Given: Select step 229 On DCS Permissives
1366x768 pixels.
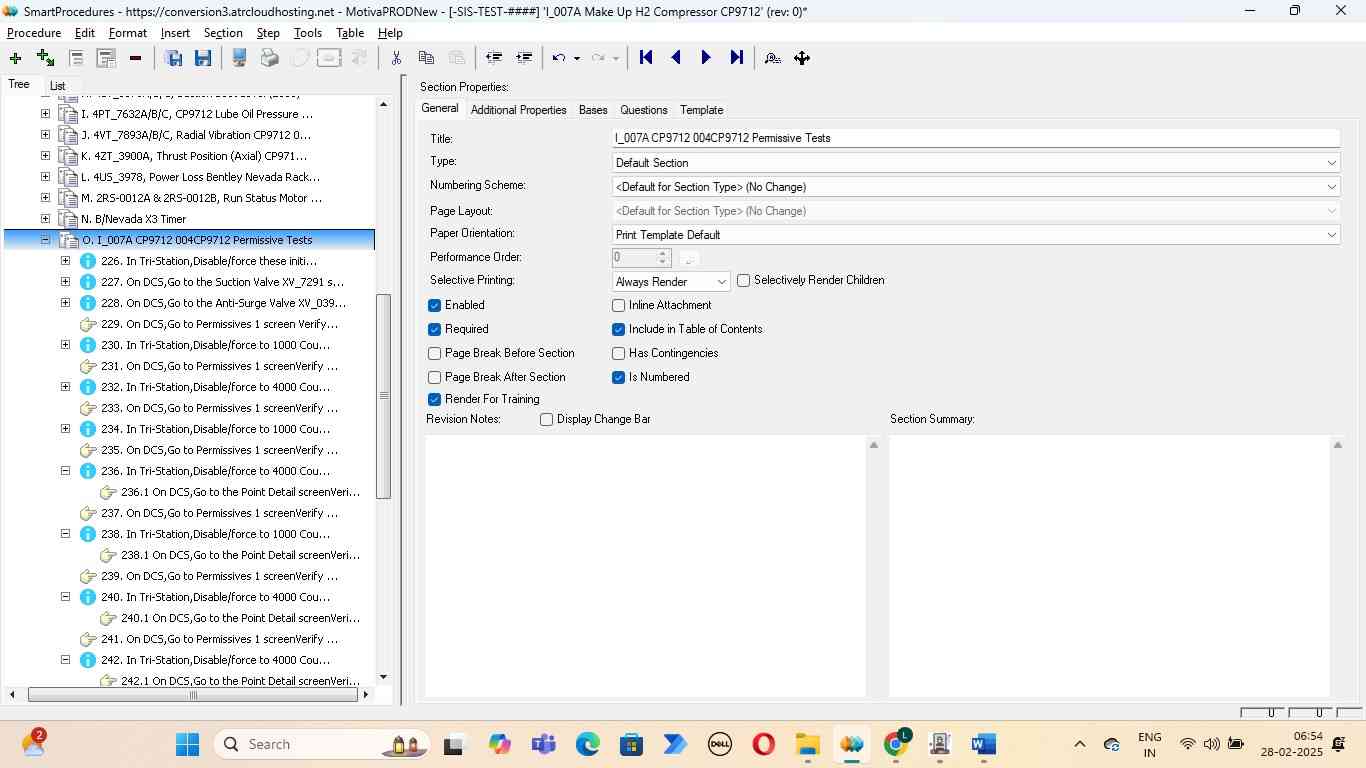Looking at the screenshot, I should point(219,324).
